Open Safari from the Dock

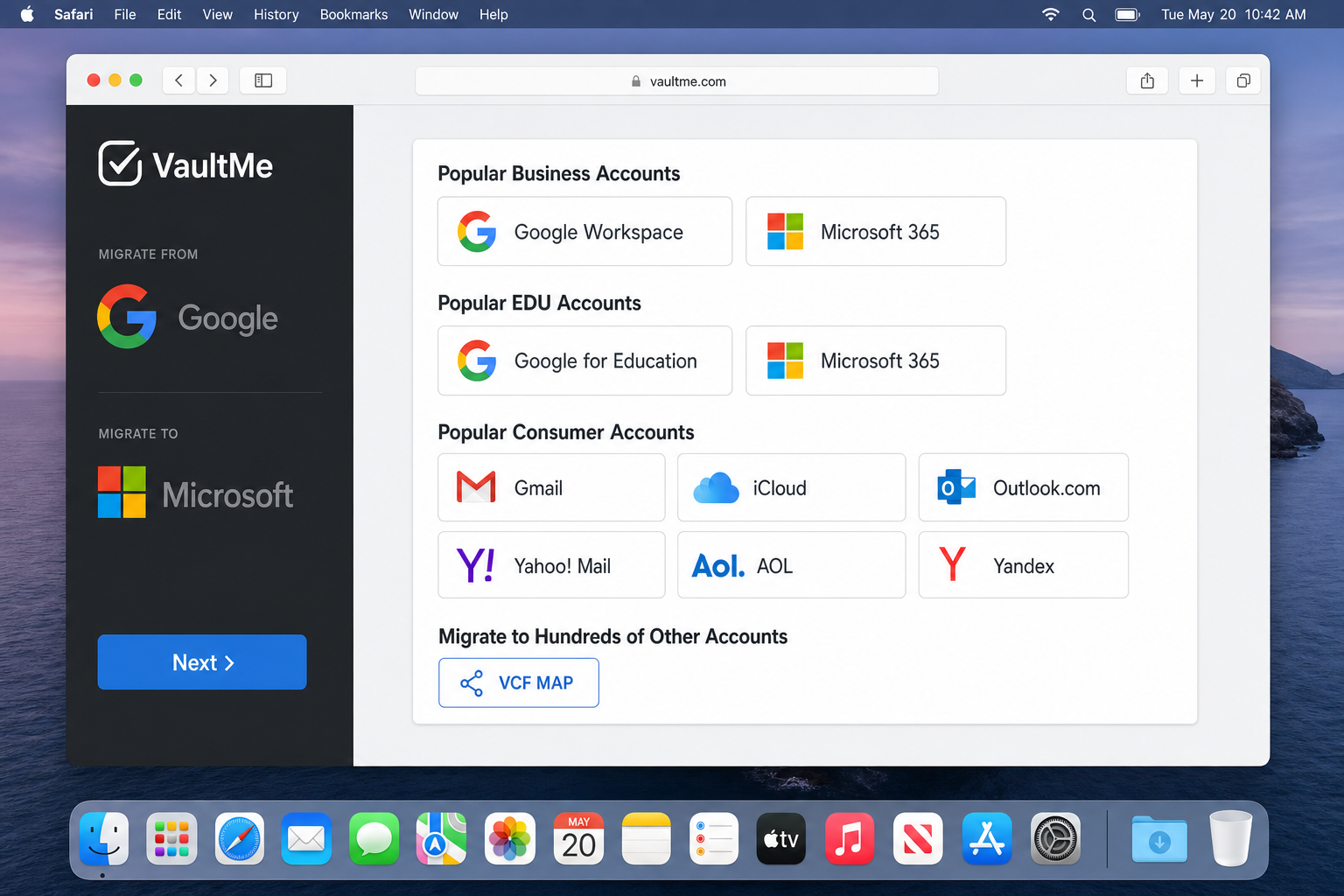(240, 838)
